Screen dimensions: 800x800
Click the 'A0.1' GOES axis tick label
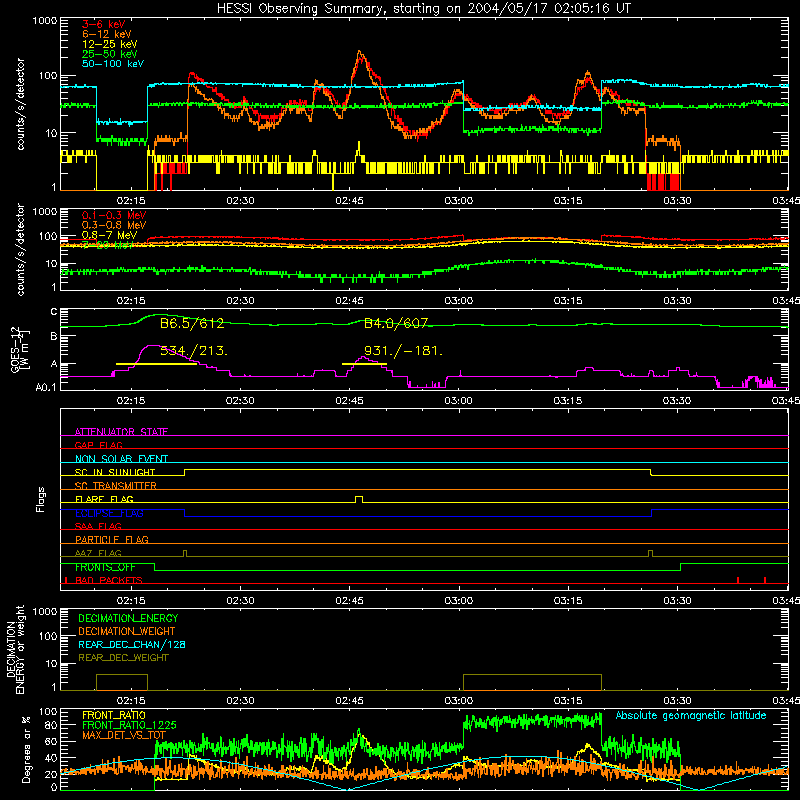46,388
